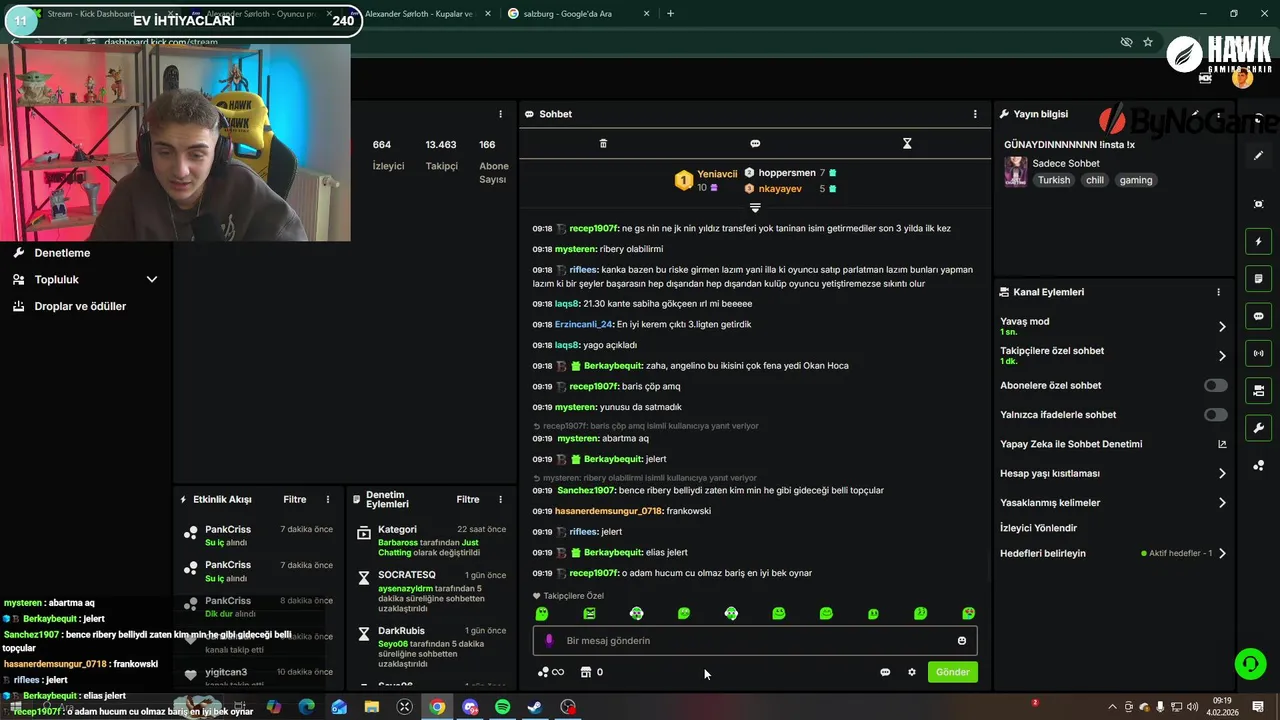This screenshot has width=1280, height=720.
Task: Click İzleyici Yönlendir option
Action: [x=1038, y=528]
